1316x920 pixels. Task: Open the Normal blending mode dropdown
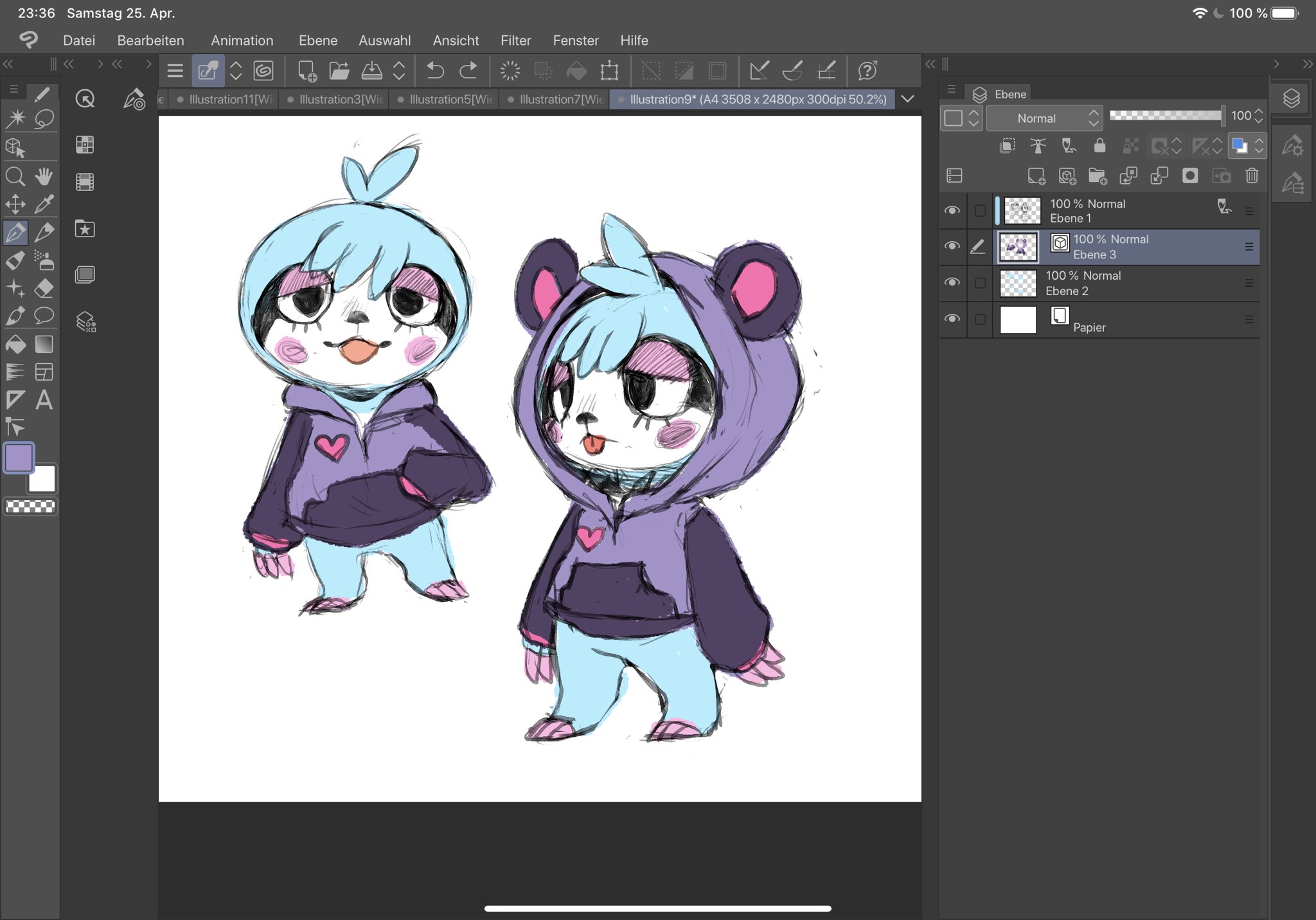tap(1045, 118)
